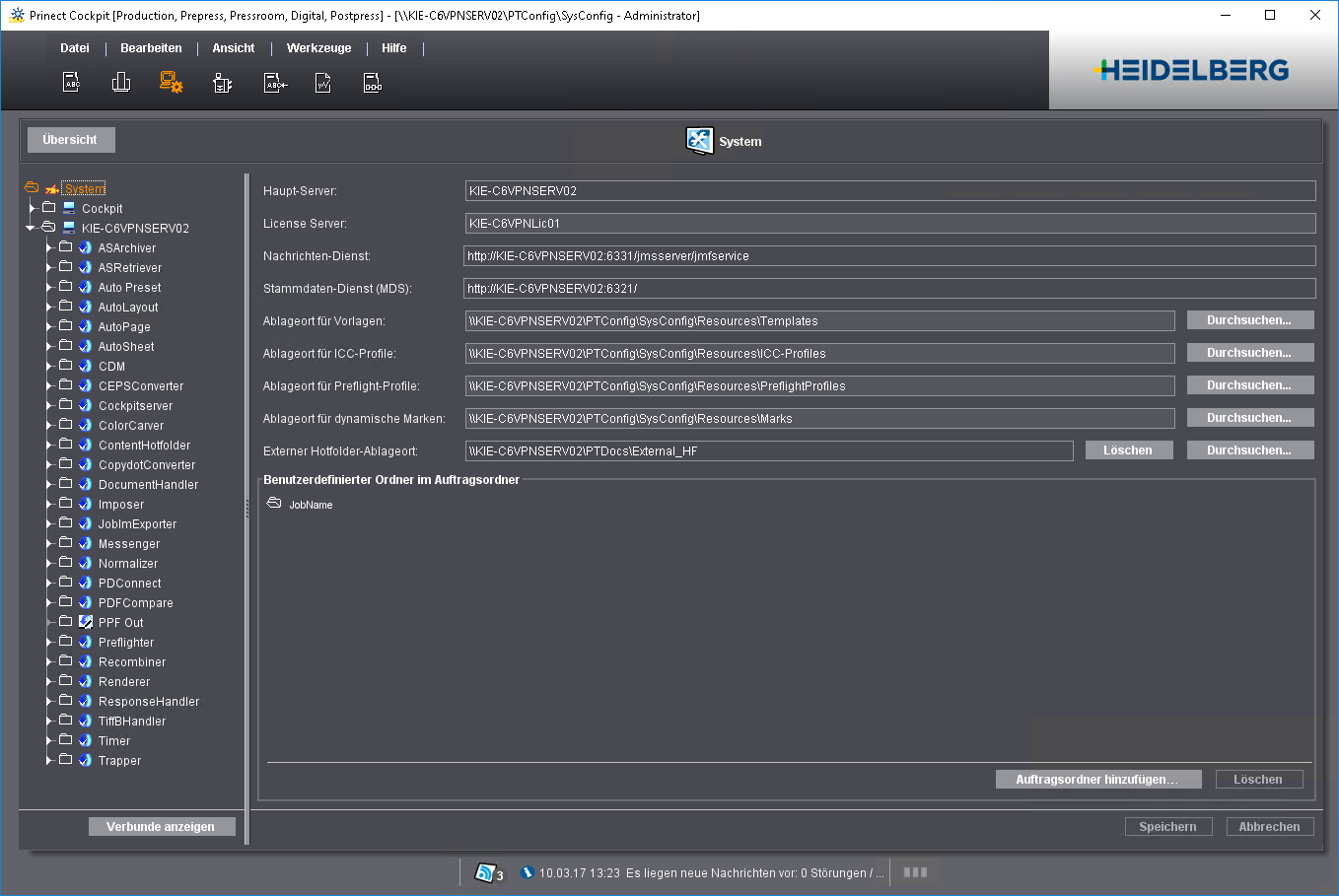Image resolution: width=1339 pixels, height=896 pixels.
Task: Click the computer icon beside KIE-C6VPNSERV02 tree node
Action: coord(69,228)
